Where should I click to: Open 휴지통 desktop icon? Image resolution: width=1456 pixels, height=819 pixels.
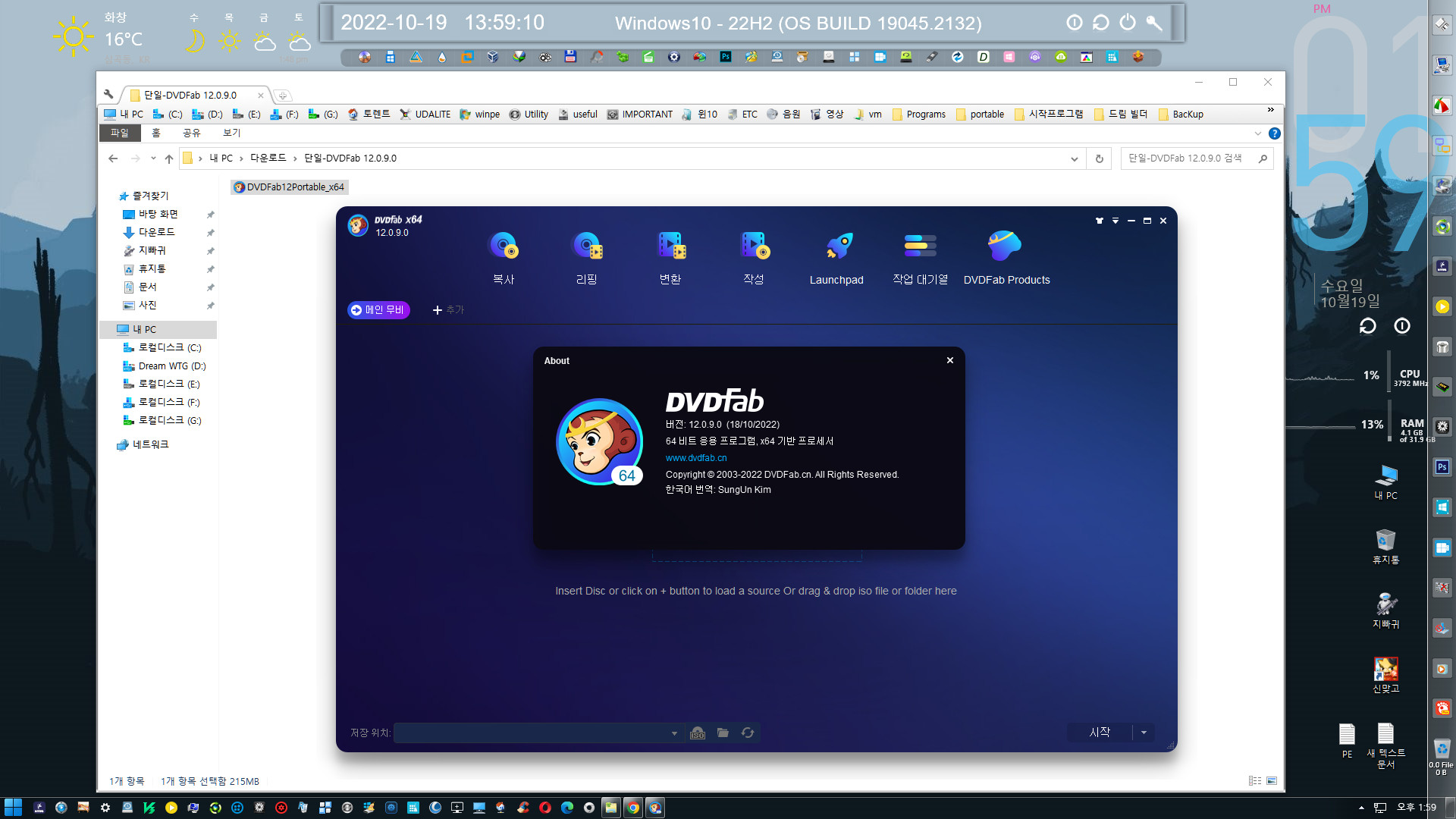point(1385,547)
